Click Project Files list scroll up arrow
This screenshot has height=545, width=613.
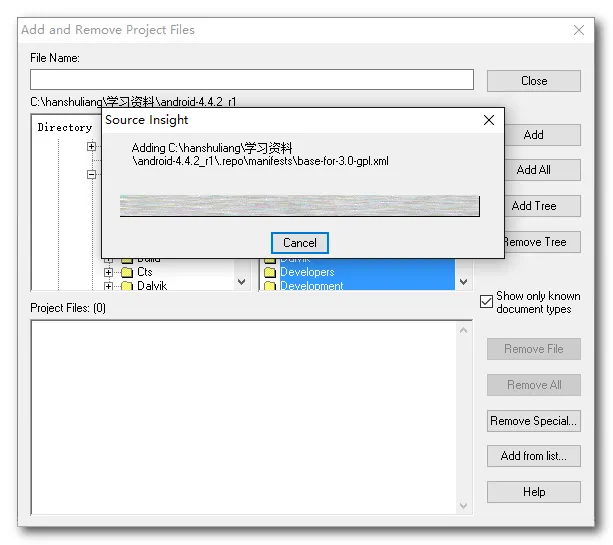click(x=464, y=330)
